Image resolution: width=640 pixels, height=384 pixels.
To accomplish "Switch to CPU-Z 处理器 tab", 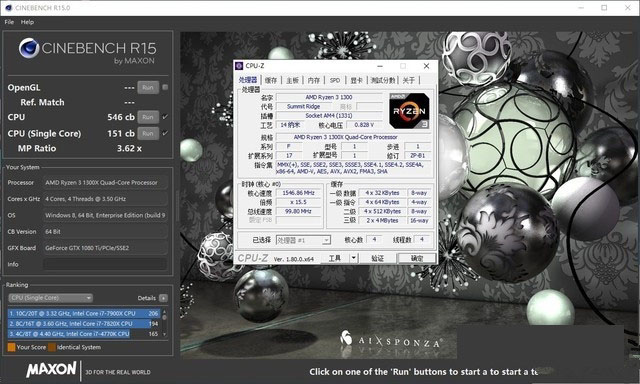I will 248,80.
